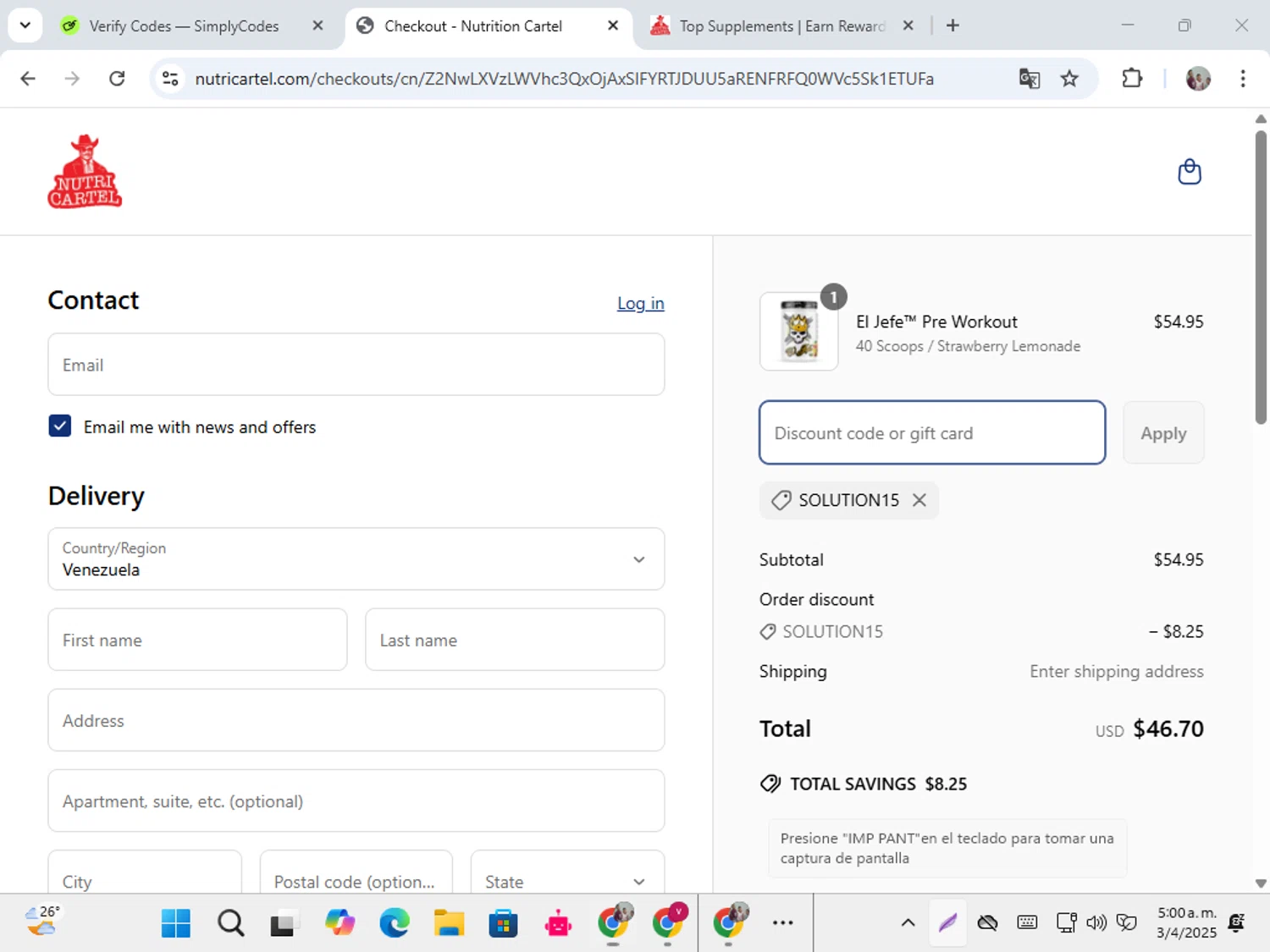Open the Windows Start menu
This screenshot has width=1270, height=952.
point(176,923)
